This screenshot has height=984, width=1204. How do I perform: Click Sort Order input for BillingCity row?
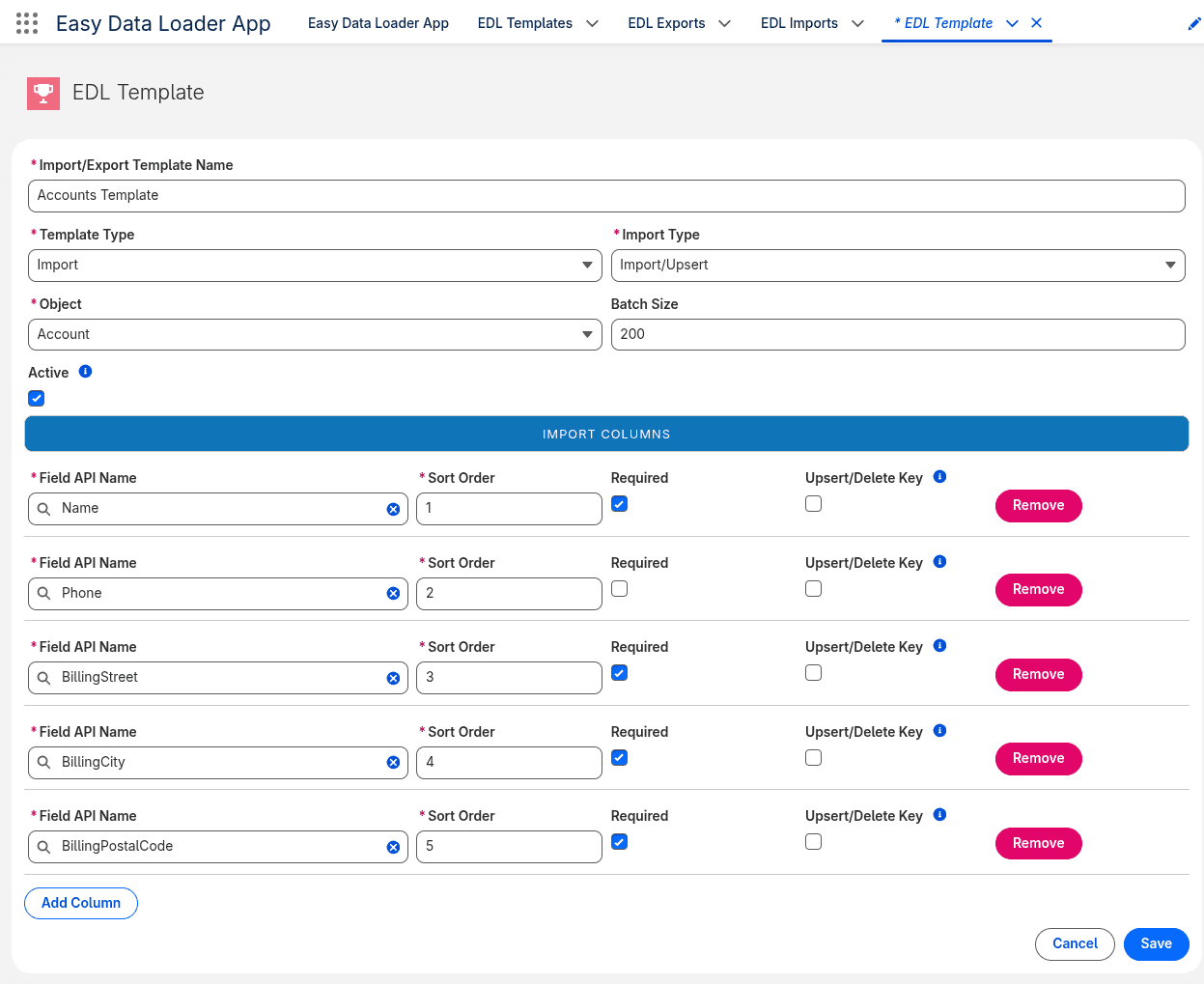point(509,763)
